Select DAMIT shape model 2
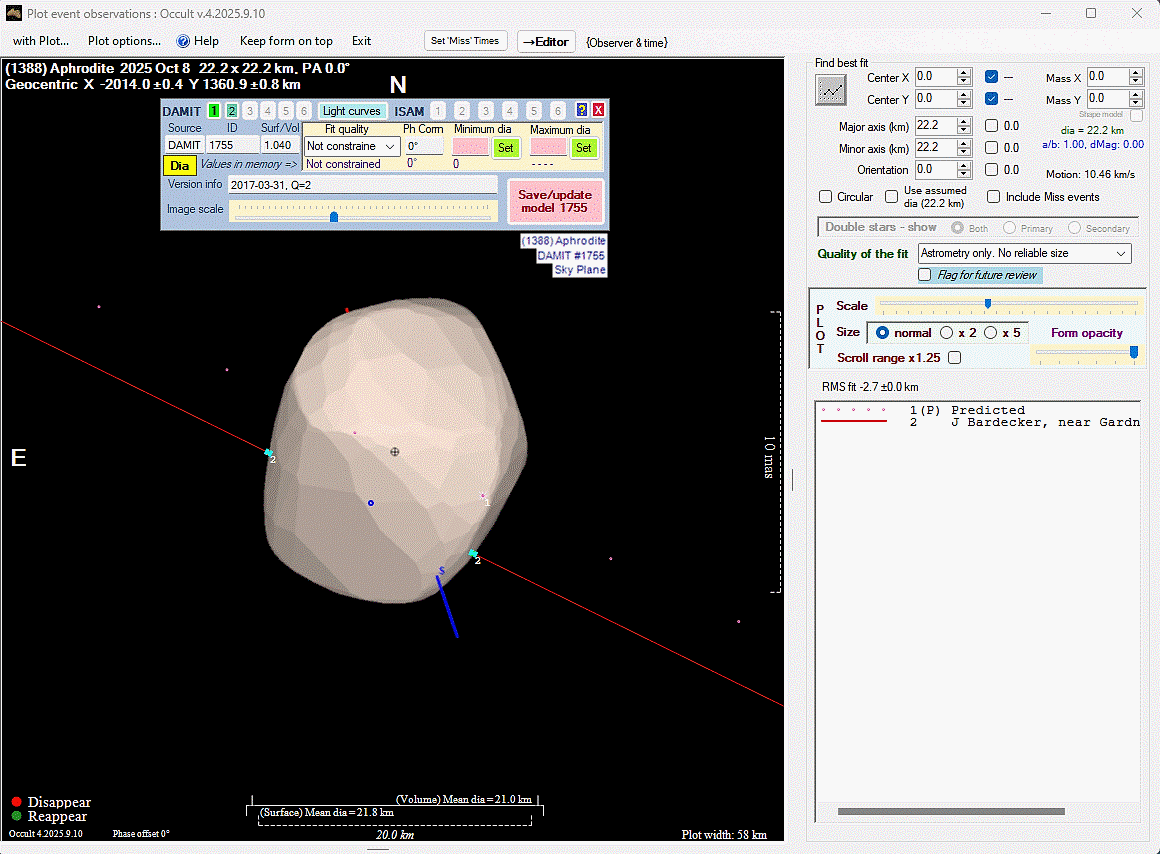Screen dimensions: 1160x854 (232, 111)
